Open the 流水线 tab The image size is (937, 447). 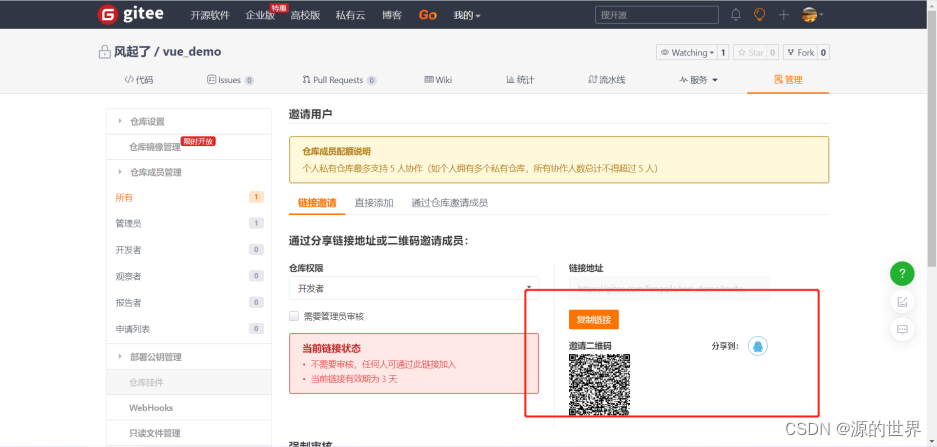pos(607,79)
